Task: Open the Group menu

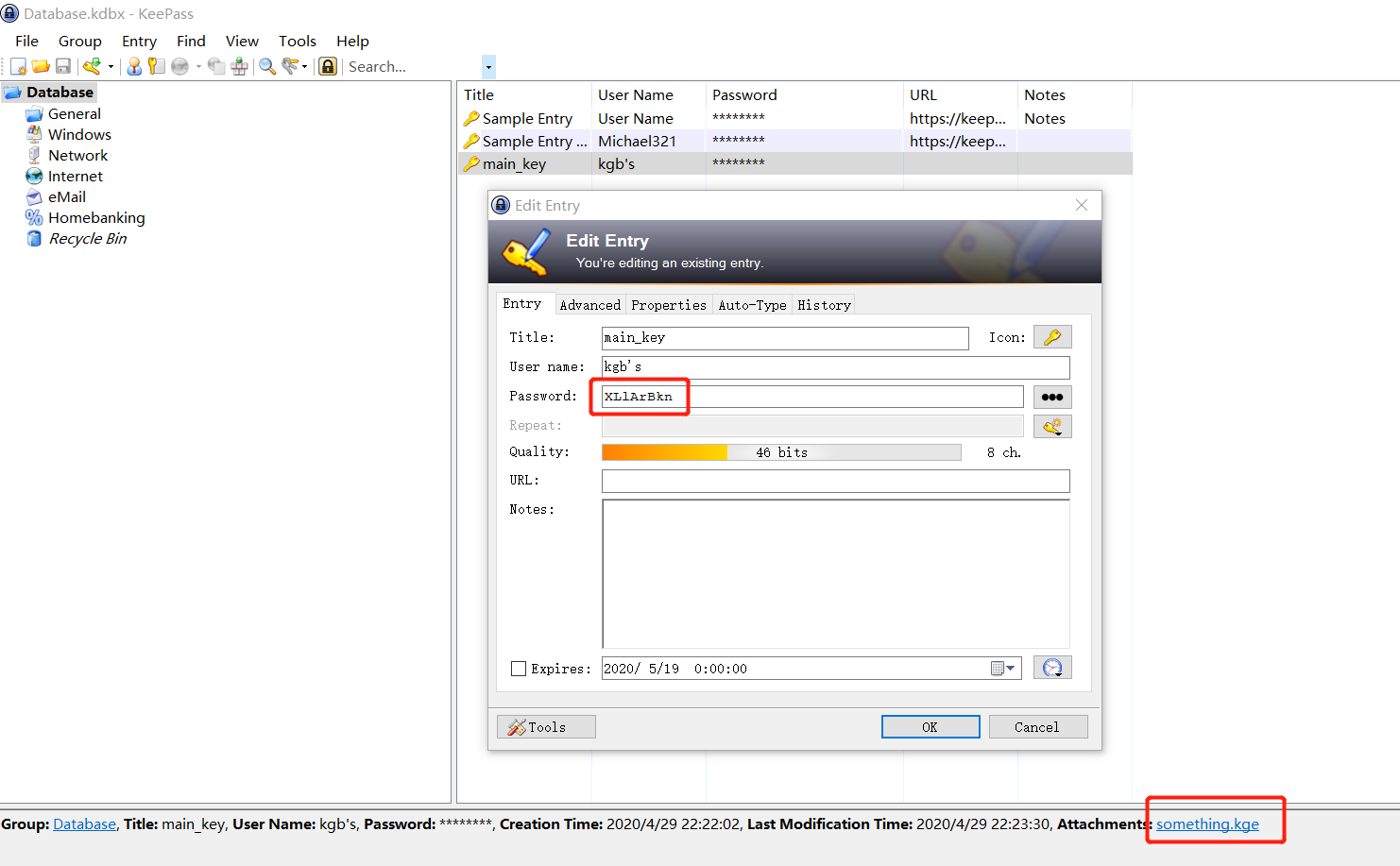Action: [x=79, y=41]
